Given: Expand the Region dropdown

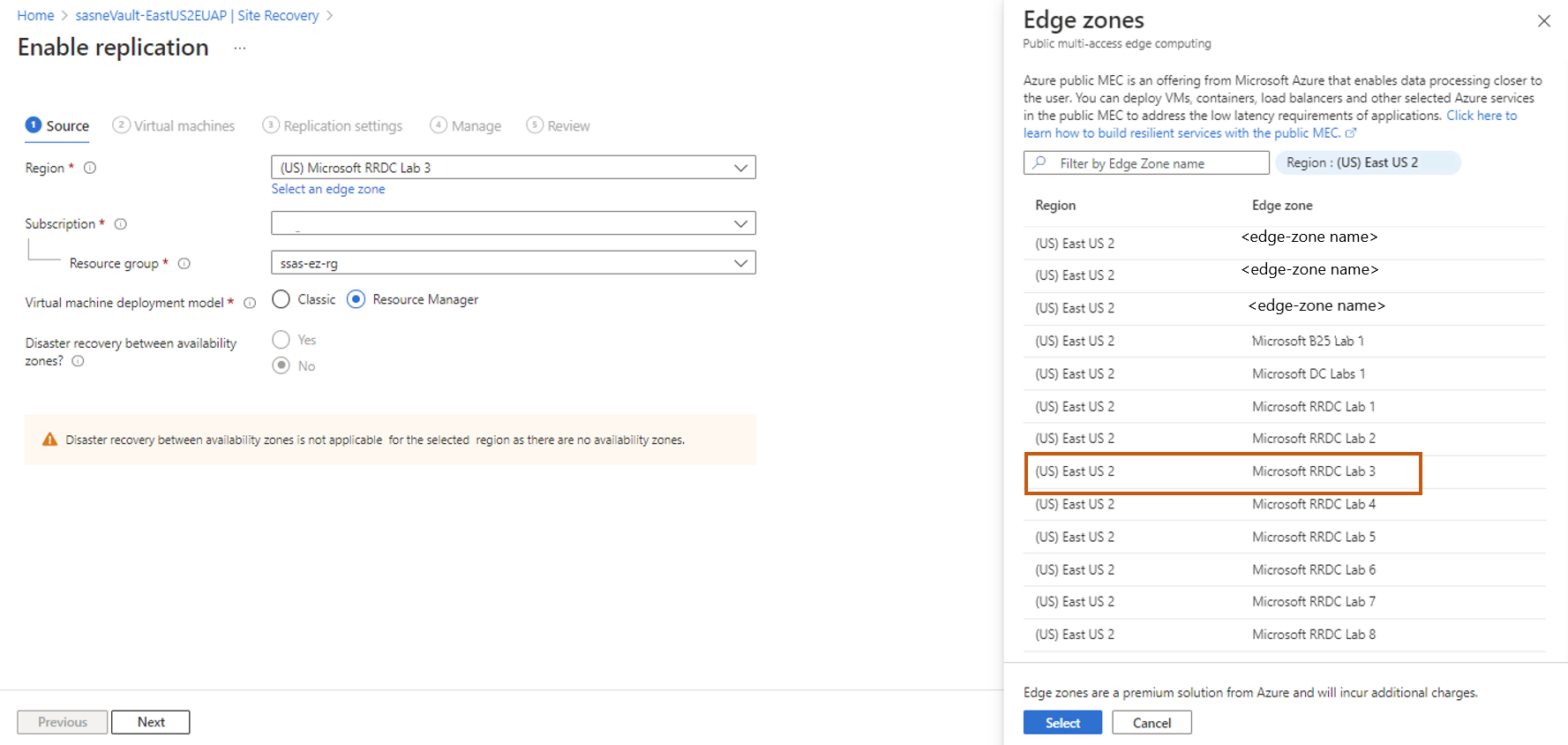Looking at the screenshot, I should 740,168.
